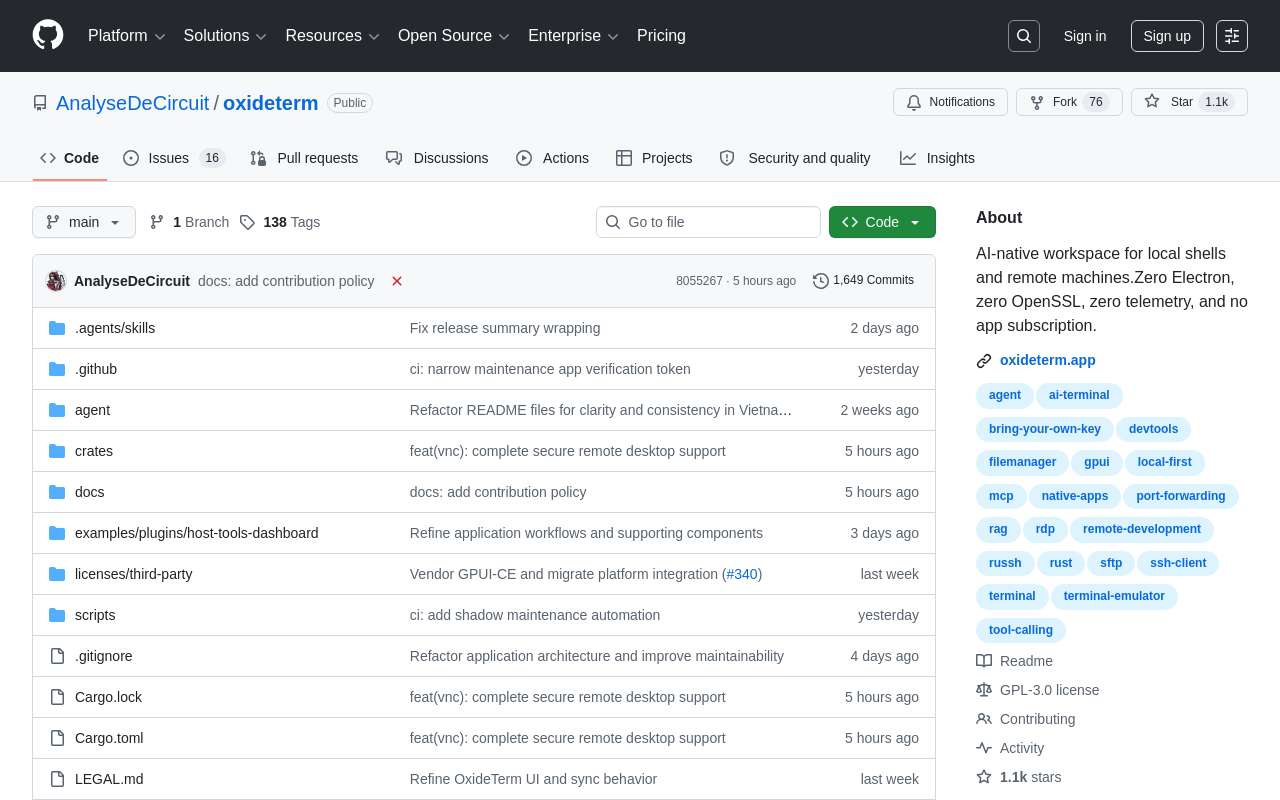Viewport: 1280px width, 800px height.
Task: Open appearance settings icon beside Sign up
Action: [x=1232, y=36]
